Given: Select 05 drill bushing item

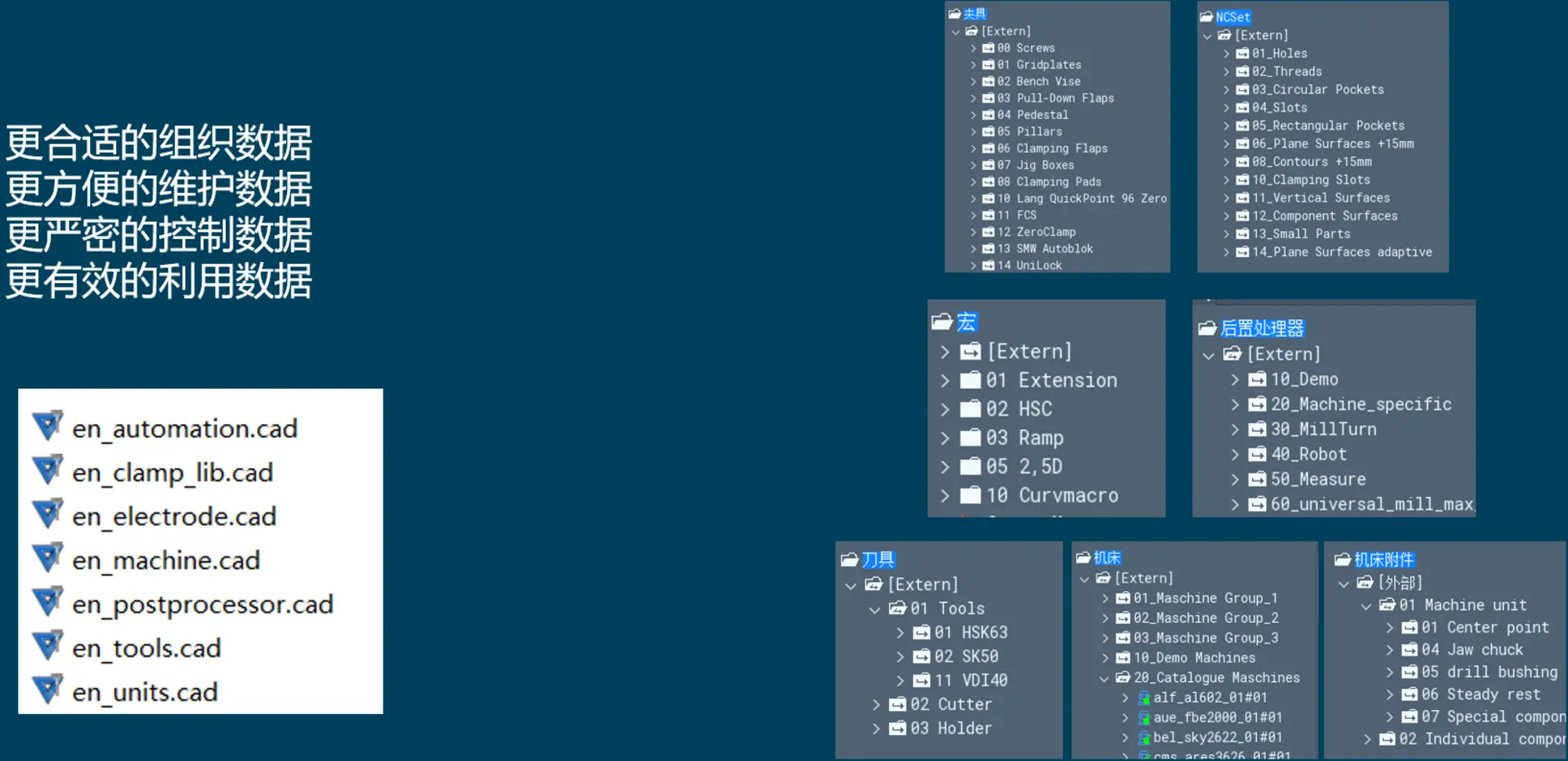Looking at the screenshot, I should (x=1490, y=672).
